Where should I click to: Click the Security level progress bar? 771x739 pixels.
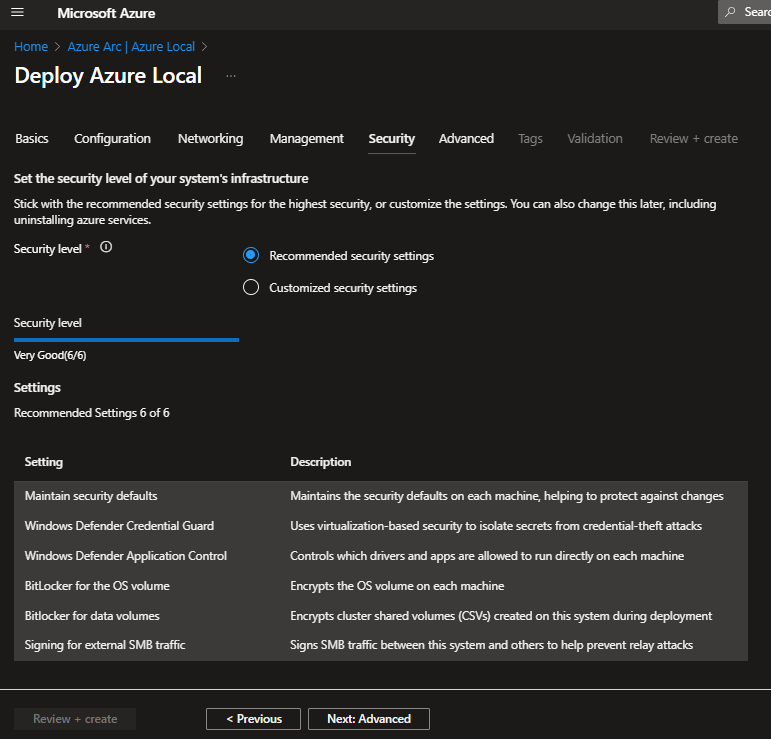pos(126,340)
